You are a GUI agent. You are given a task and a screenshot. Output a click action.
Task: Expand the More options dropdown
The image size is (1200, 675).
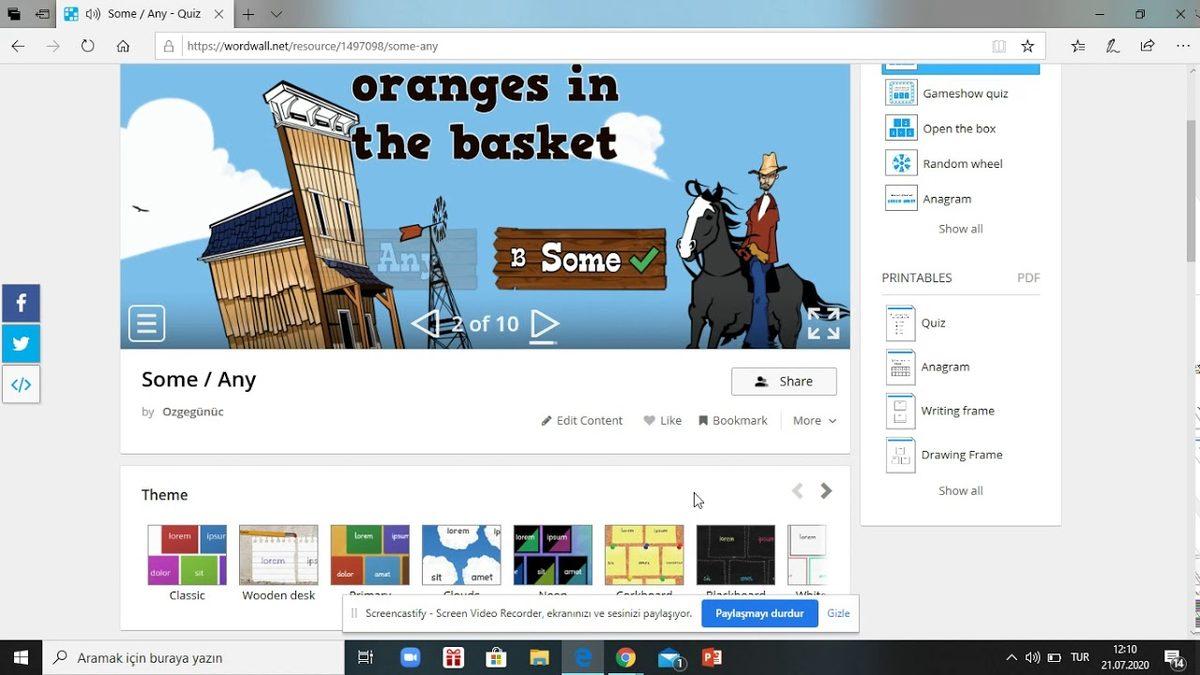click(814, 420)
